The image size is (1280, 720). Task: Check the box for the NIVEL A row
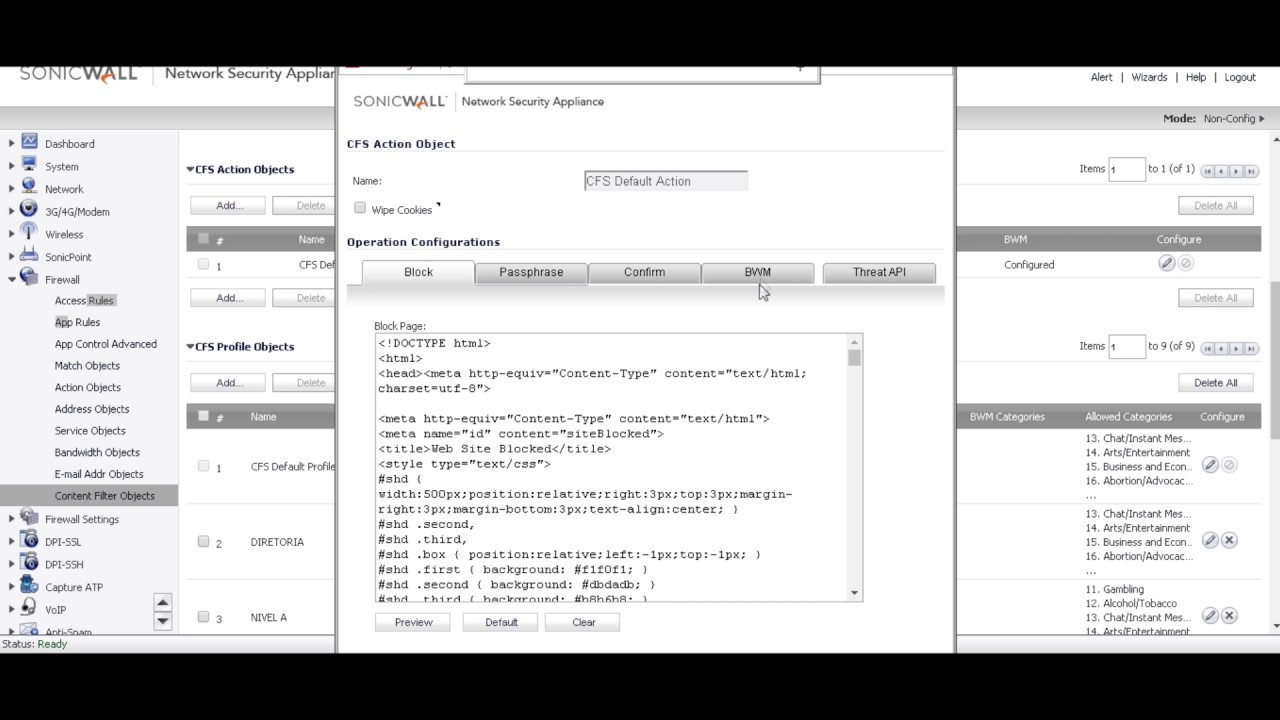(203, 617)
